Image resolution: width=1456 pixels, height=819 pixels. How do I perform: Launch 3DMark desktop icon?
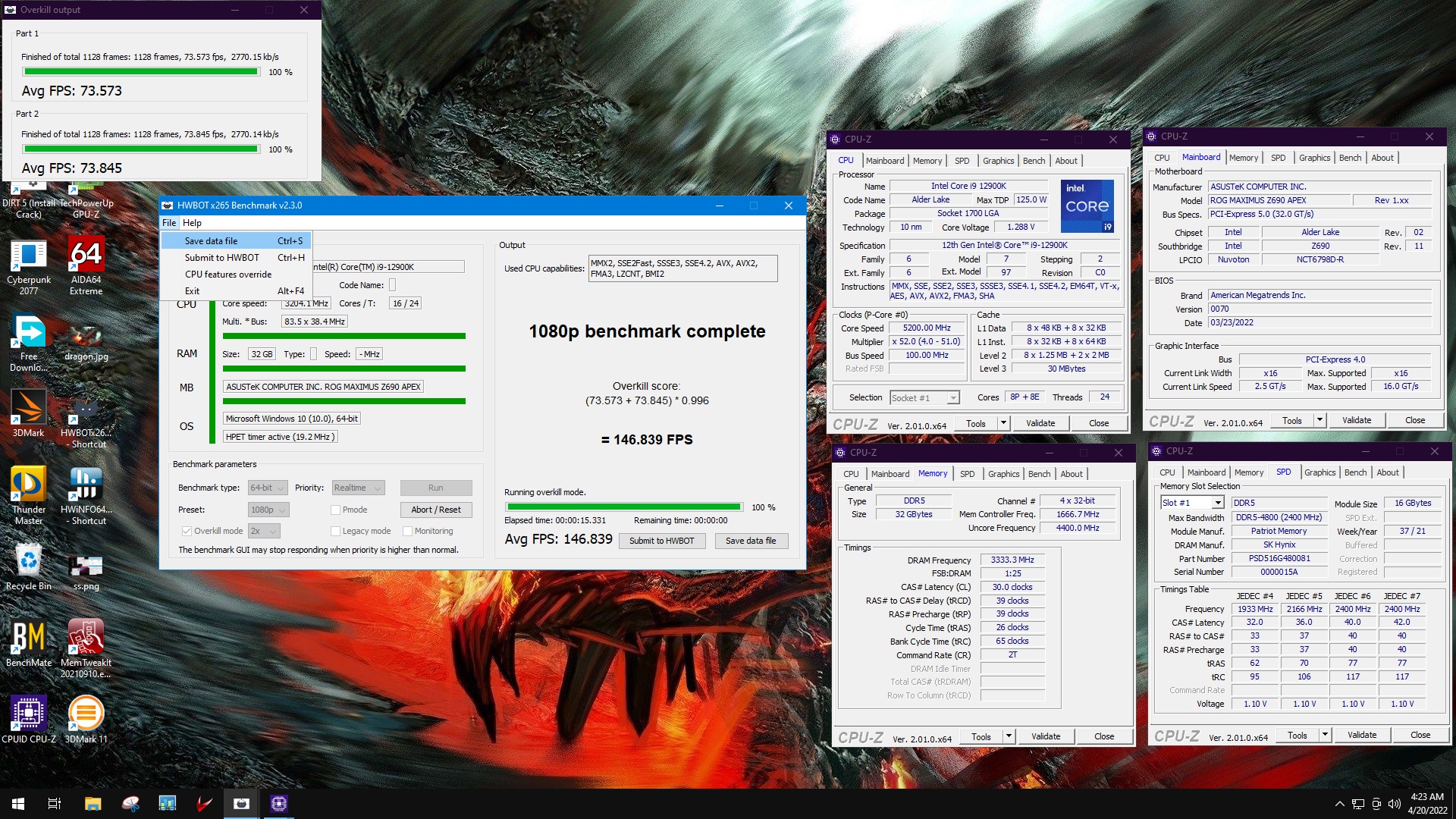pos(29,413)
